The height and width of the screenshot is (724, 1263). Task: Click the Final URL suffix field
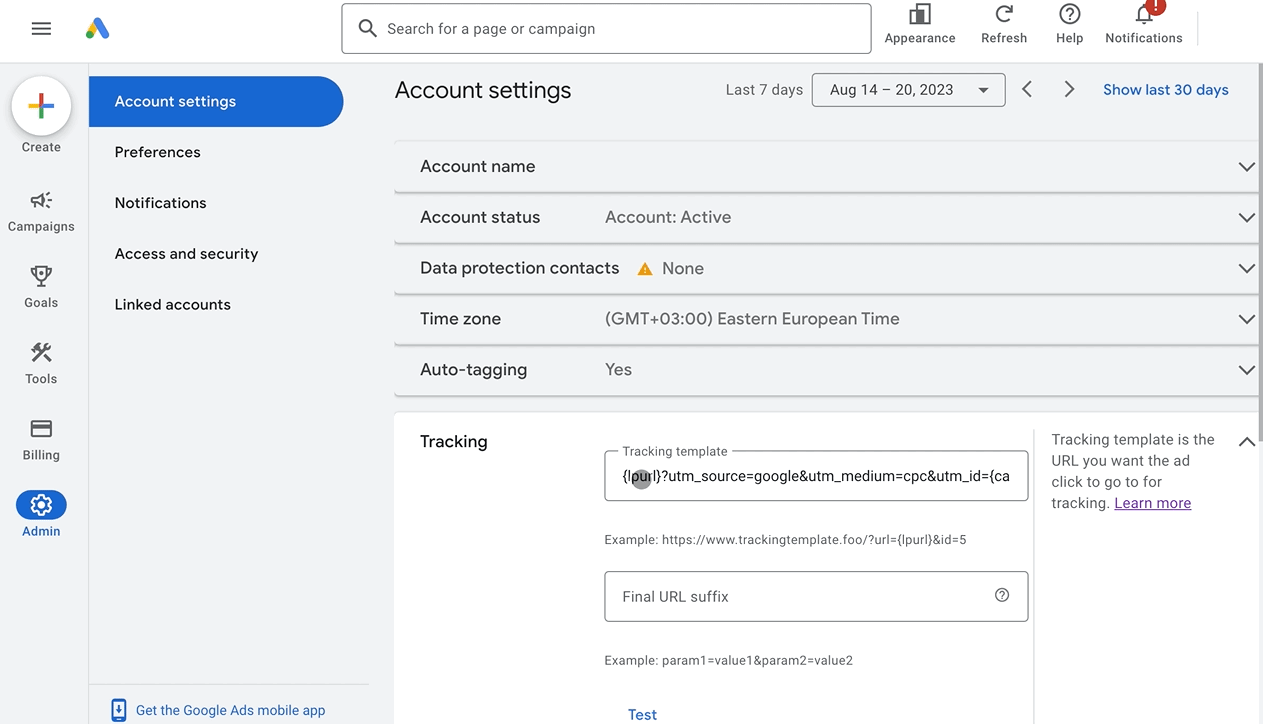(x=816, y=596)
